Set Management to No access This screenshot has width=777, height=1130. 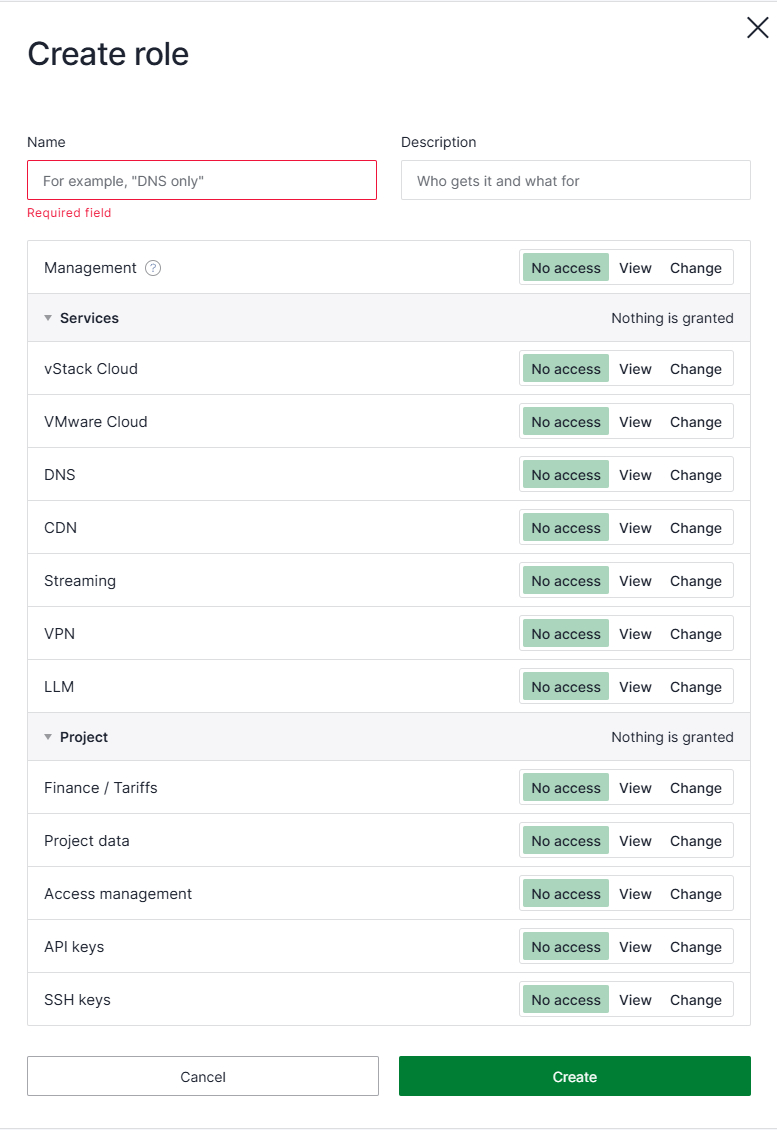(566, 268)
